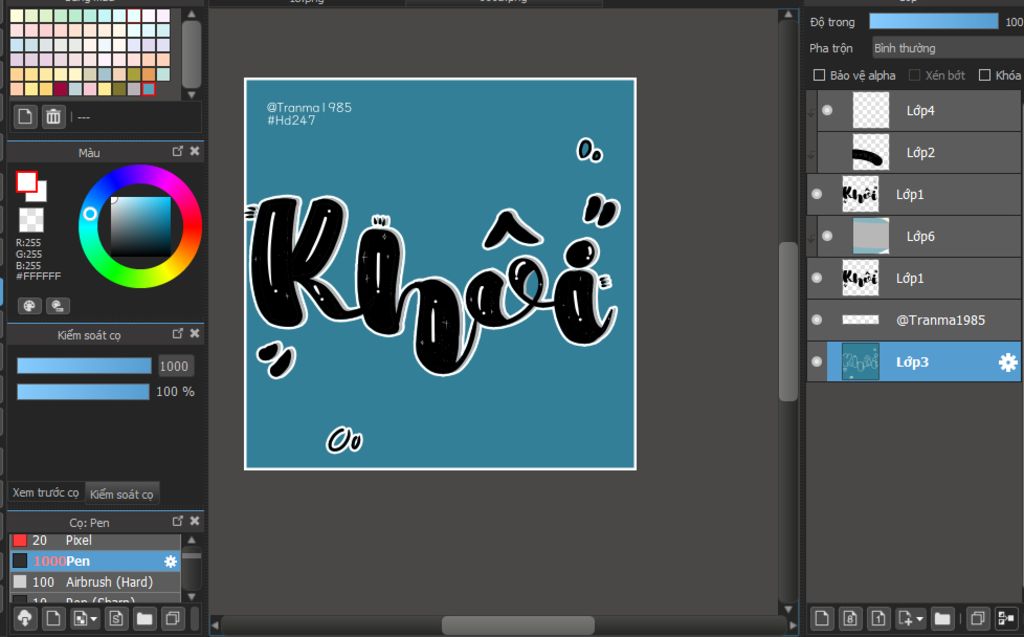
Task: Download cloud brushes with the cloud icon
Action: coord(25,618)
